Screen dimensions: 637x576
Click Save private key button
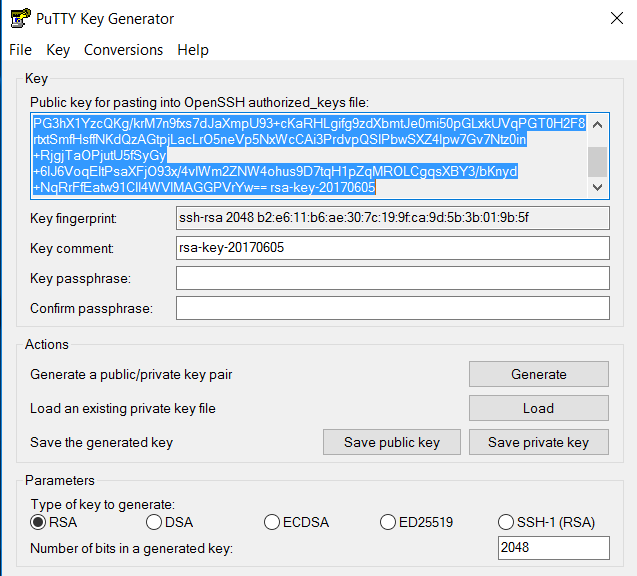point(539,442)
